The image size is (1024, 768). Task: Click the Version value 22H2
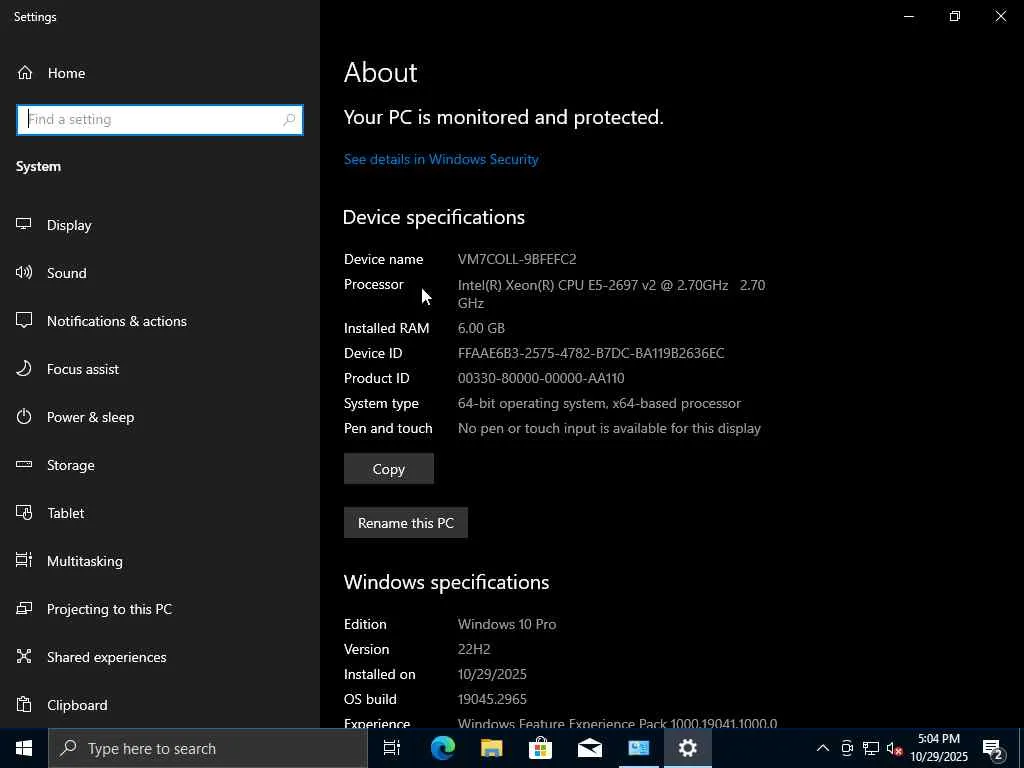click(474, 649)
